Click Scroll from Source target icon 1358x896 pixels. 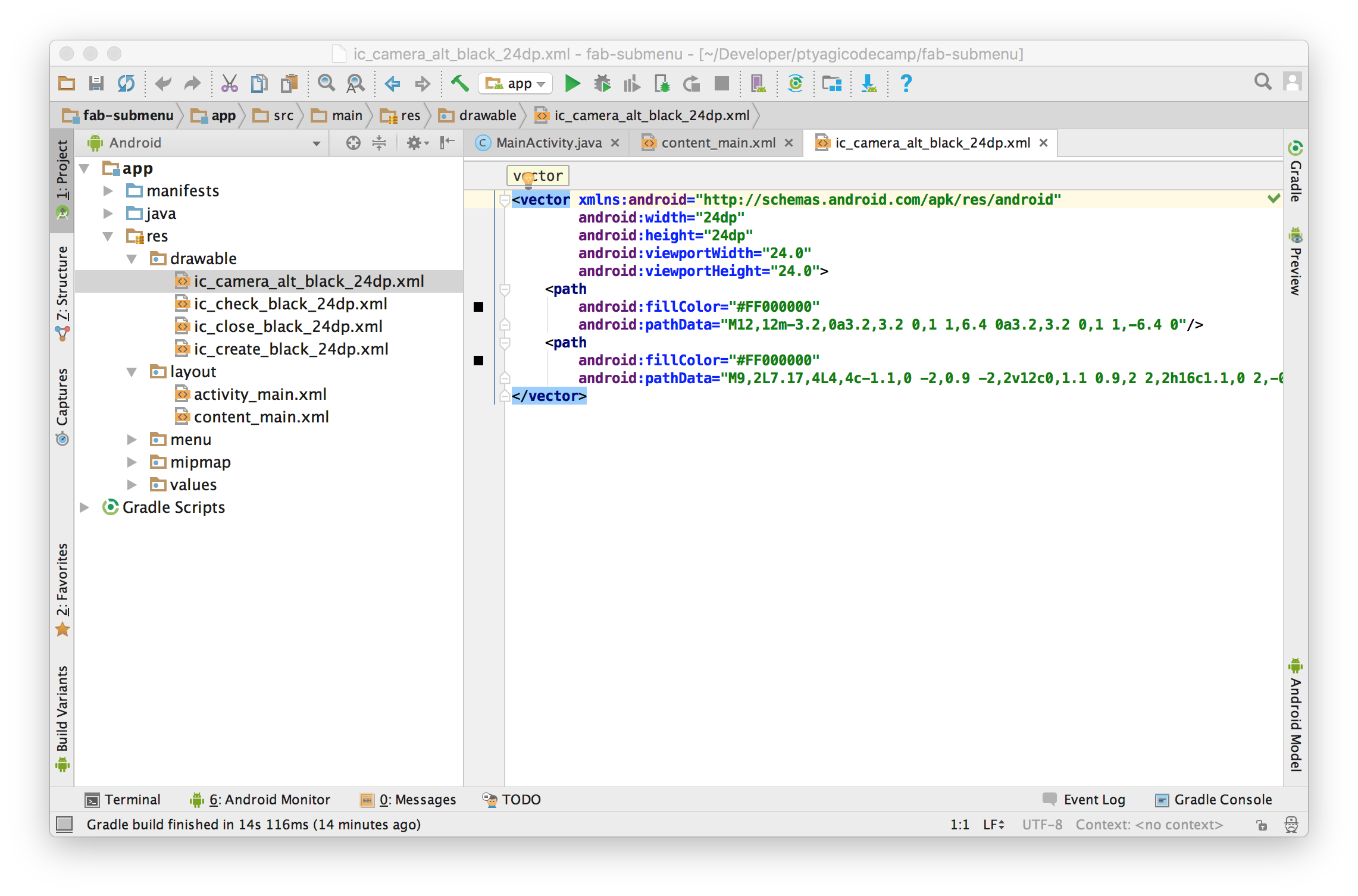point(353,143)
